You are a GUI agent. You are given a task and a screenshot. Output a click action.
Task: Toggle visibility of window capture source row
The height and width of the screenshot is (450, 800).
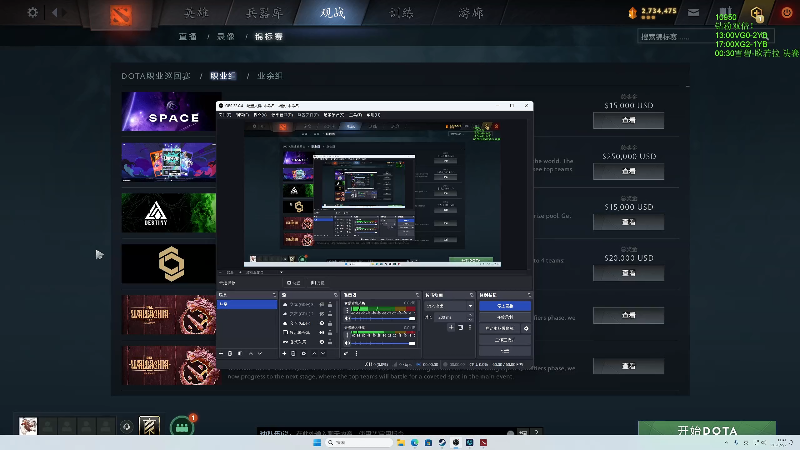point(321,333)
